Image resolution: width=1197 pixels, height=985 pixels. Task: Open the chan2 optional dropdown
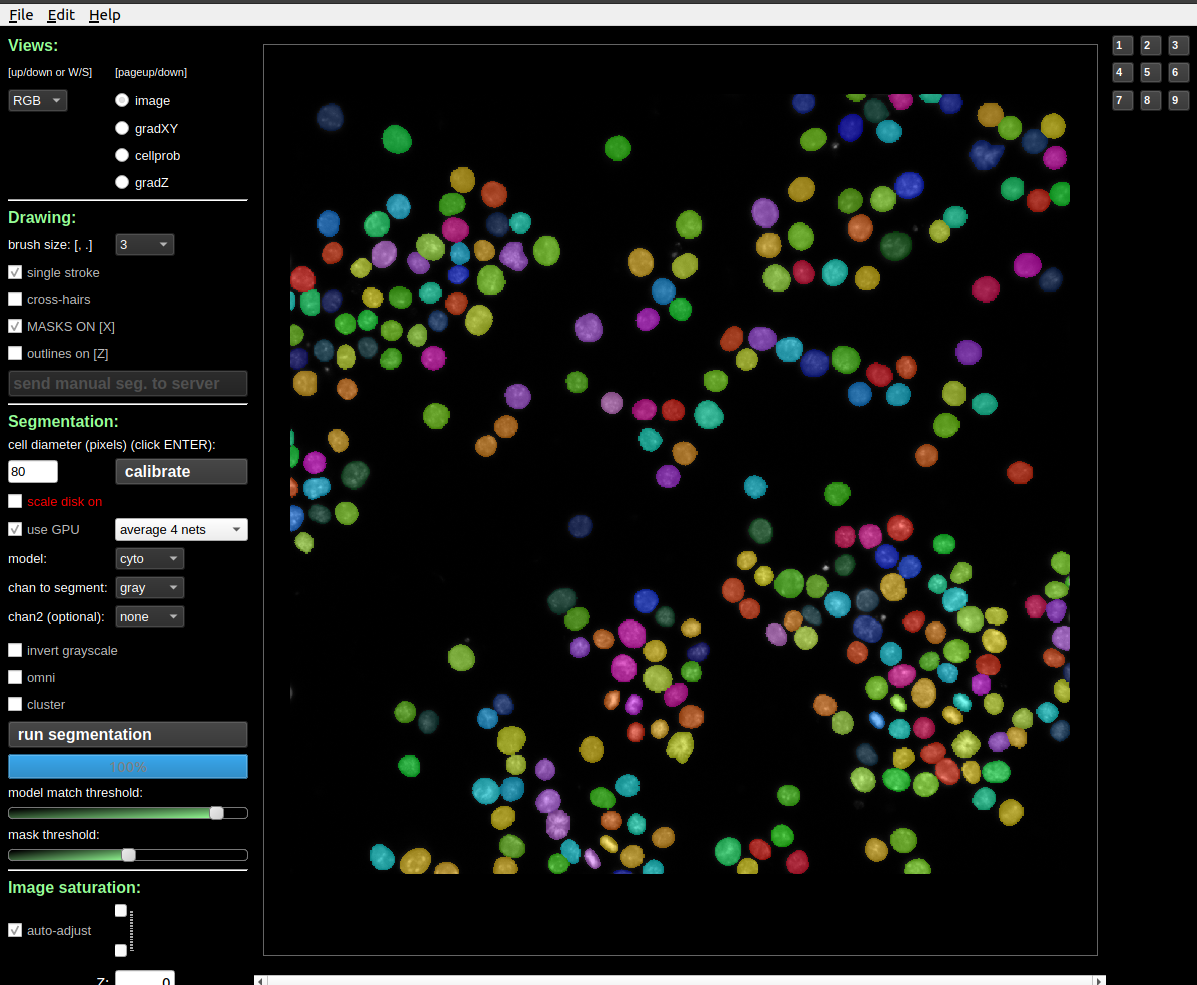149,616
